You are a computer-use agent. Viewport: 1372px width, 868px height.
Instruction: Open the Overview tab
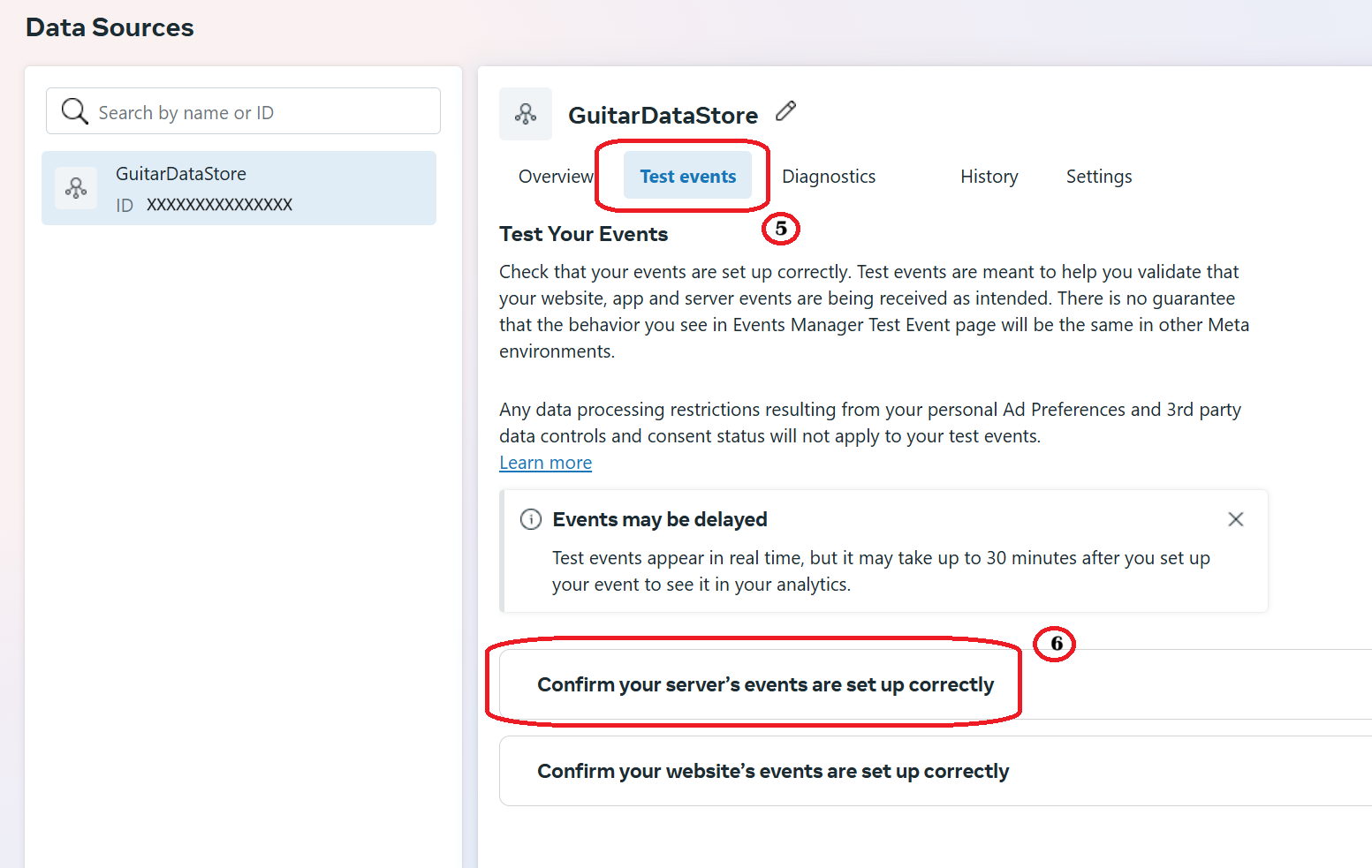click(556, 177)
